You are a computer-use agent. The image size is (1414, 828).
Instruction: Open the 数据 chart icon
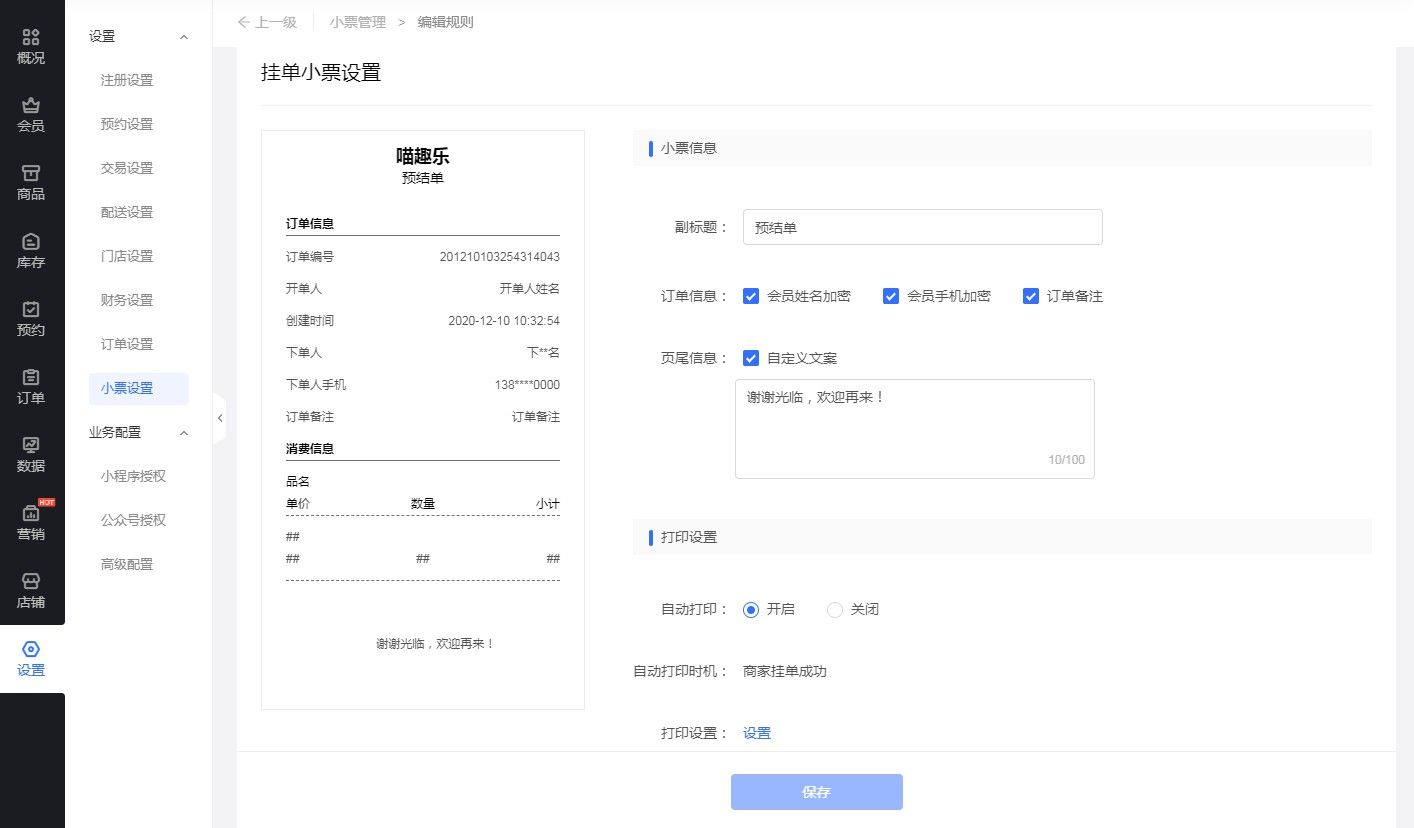click(x=31, y=445)
